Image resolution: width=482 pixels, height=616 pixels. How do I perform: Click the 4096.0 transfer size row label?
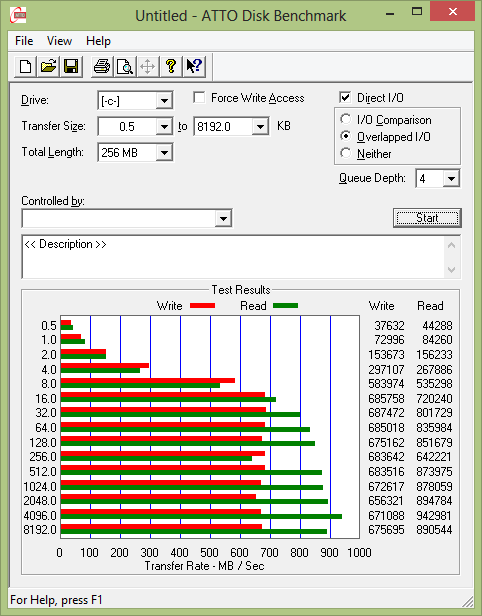coord(40,515)
